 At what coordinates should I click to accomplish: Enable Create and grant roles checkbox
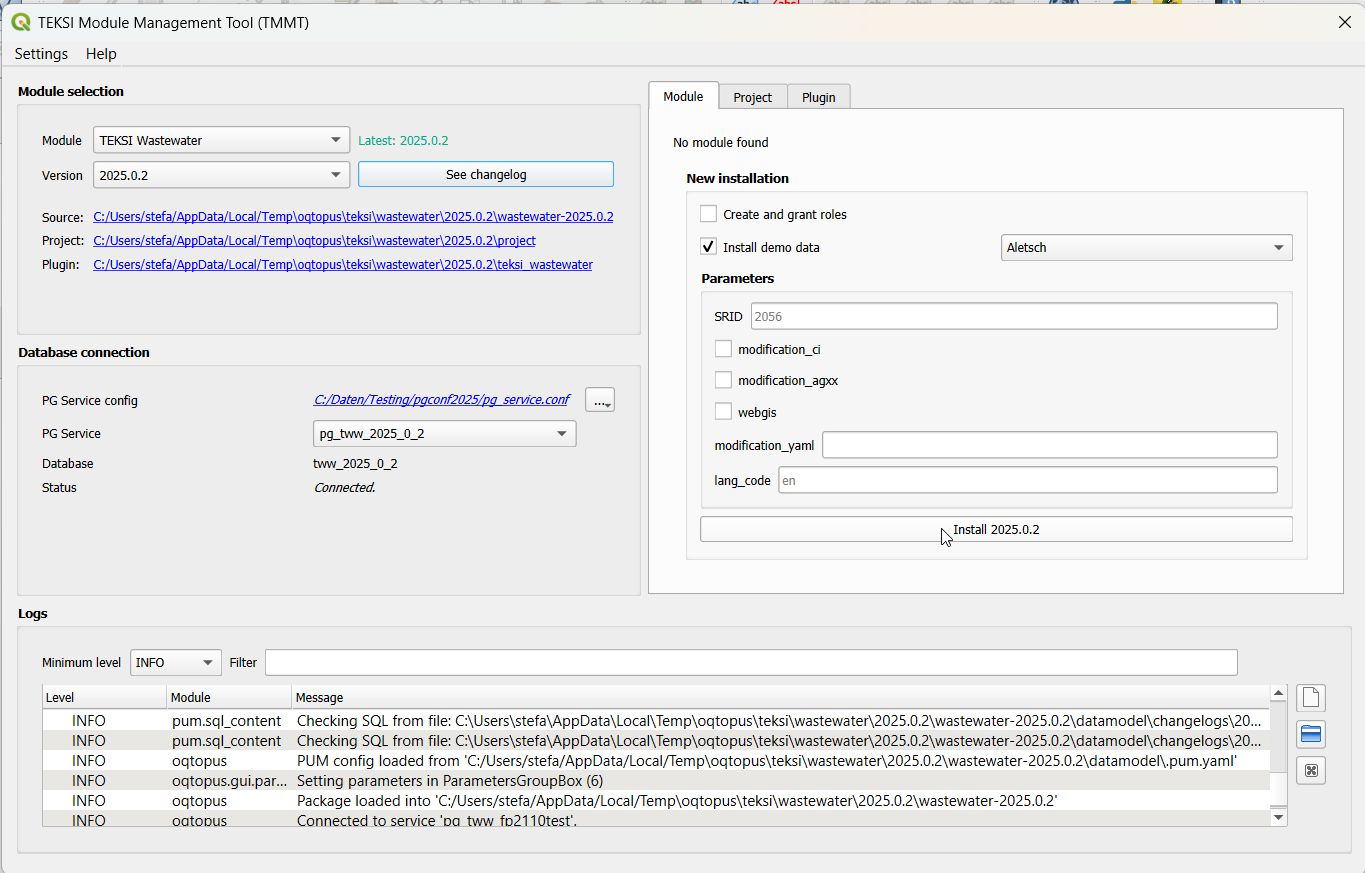point(709,214)
